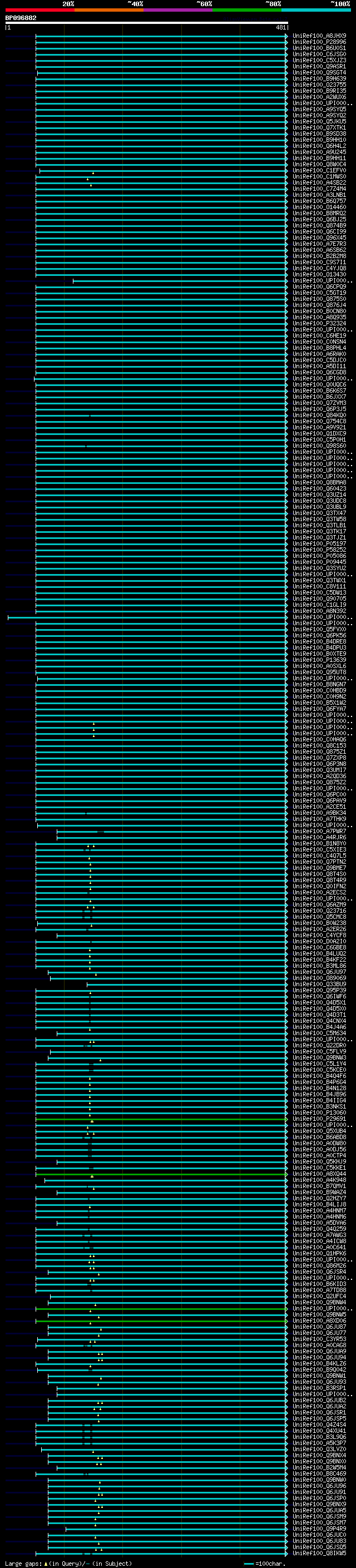356x1568 pixels.
Task: Select the UniRef100_Q6P3N8 label
Action: tap(319, 763)
